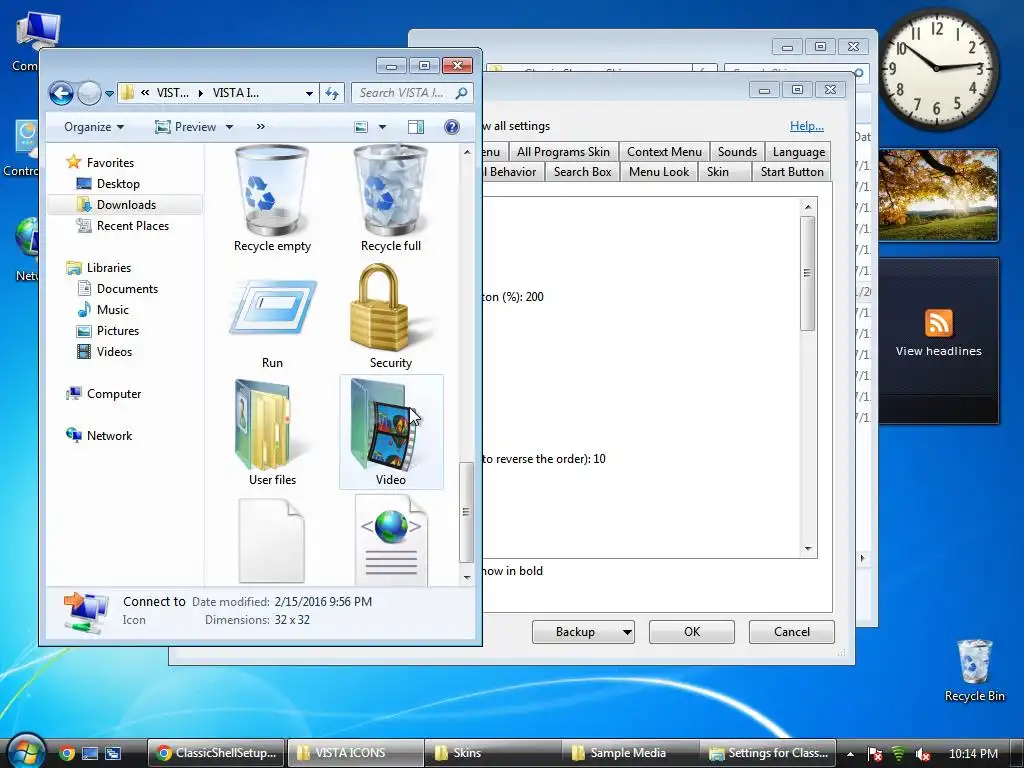This screenshot has width=1024, height=768.
Task: Click the VISTA I... breadcrumb segment
Action: pyautogui.click(x=236, y=93)
